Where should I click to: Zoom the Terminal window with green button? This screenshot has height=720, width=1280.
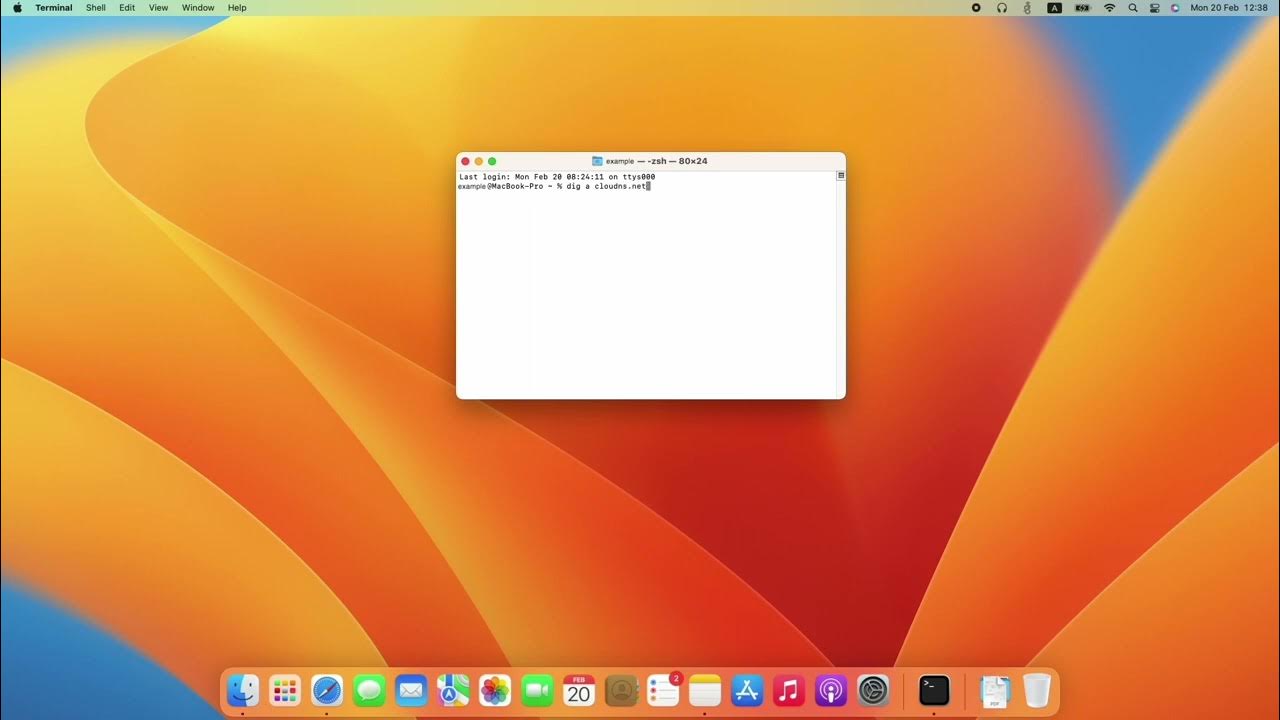coord(492,161)
